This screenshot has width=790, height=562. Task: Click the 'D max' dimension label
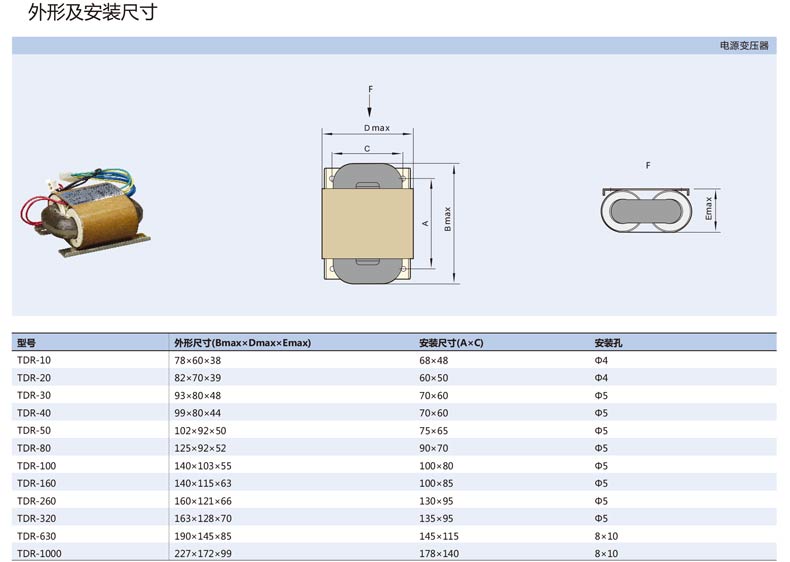pyautogui.click(x=376, y=128)
